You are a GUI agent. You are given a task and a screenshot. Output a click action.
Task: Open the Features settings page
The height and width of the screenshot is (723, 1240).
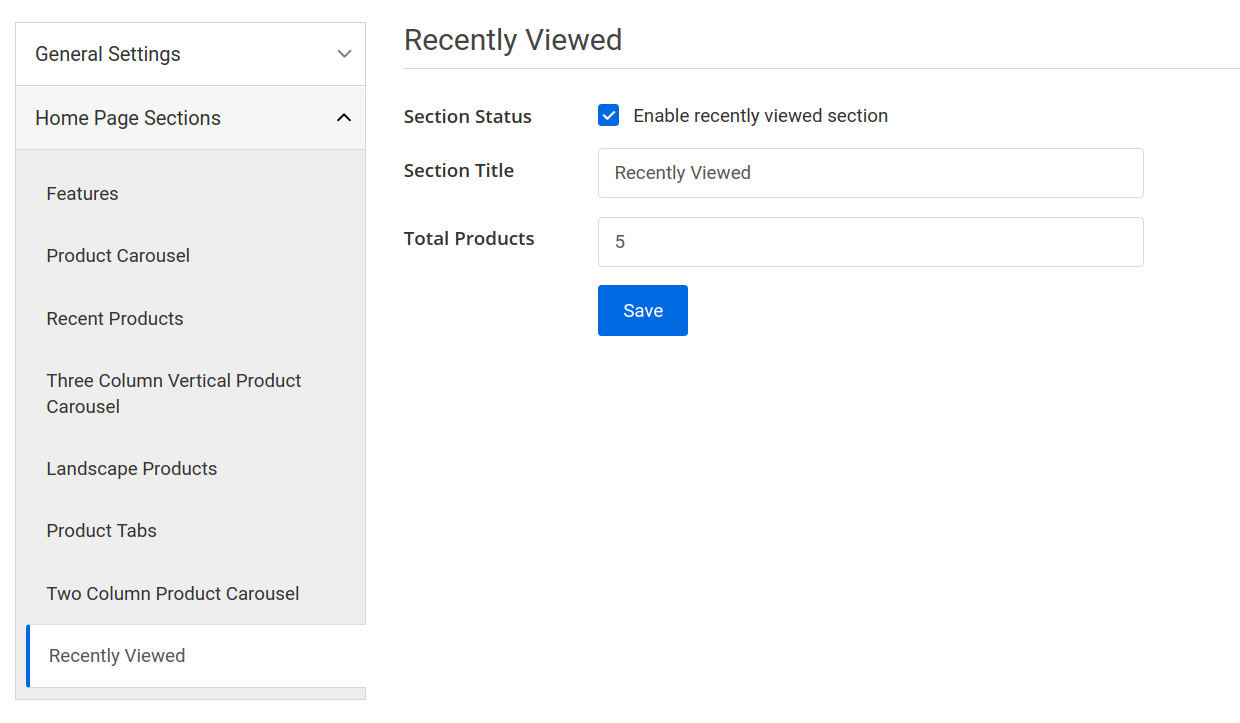(x=82, y=193)
